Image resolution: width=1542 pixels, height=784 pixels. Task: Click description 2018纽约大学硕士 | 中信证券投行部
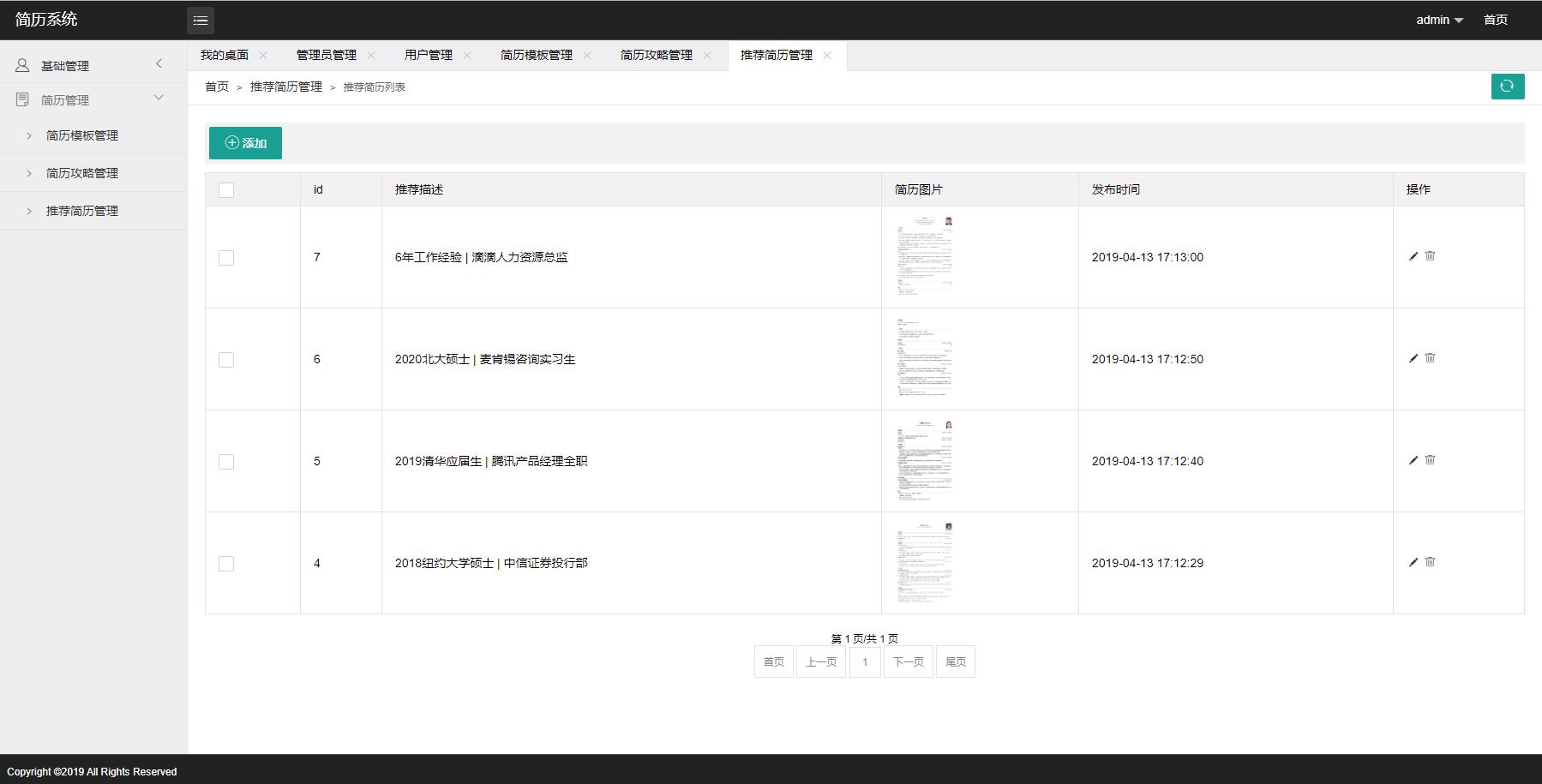coord(491,563)
